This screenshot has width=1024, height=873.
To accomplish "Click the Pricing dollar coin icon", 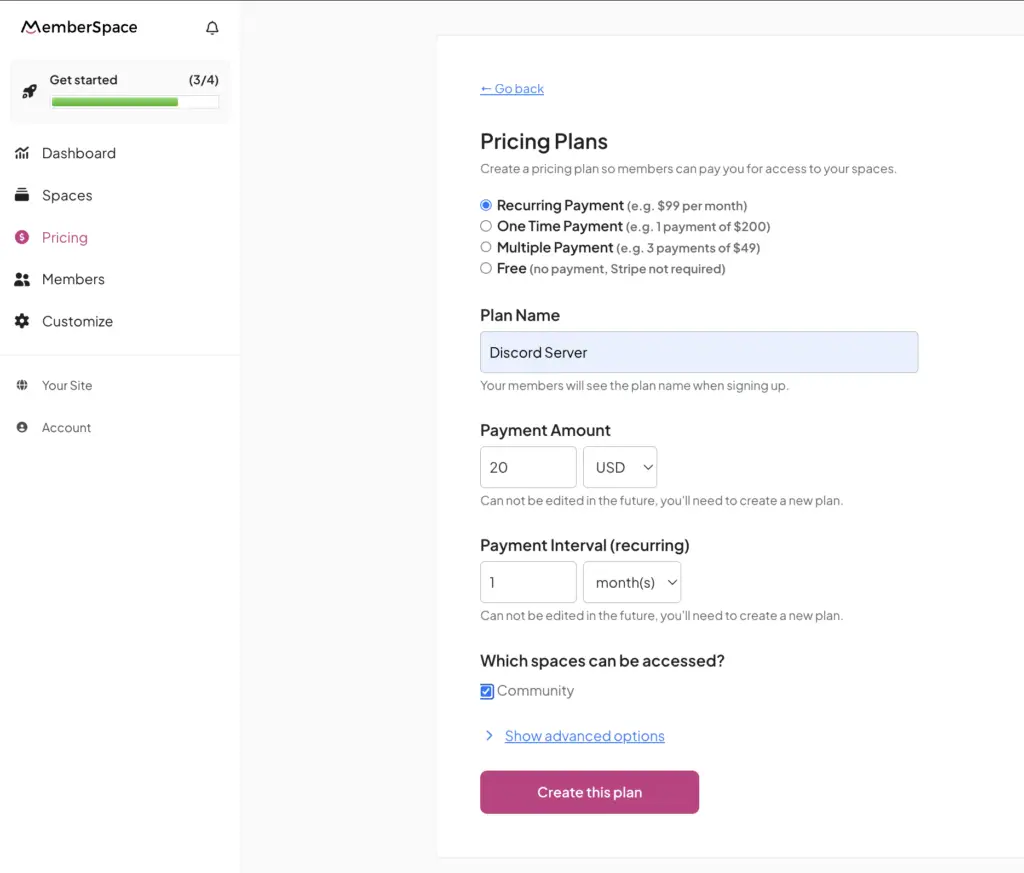I will pos(22,237).
